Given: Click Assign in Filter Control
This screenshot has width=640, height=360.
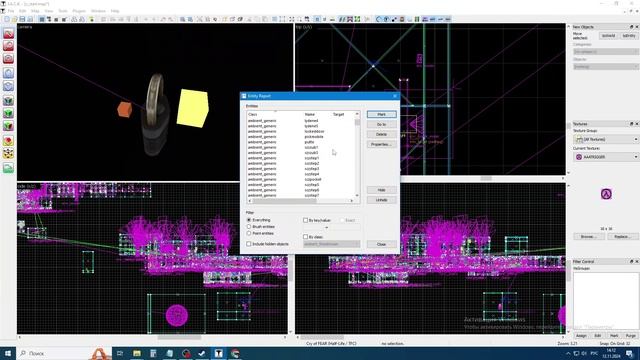Looking at the screenshot, I should point(581,336).
